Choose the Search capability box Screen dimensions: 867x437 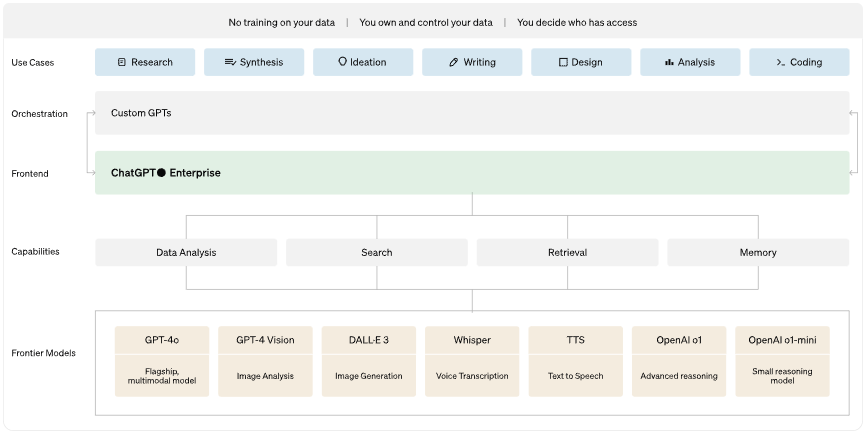(377, 252)
